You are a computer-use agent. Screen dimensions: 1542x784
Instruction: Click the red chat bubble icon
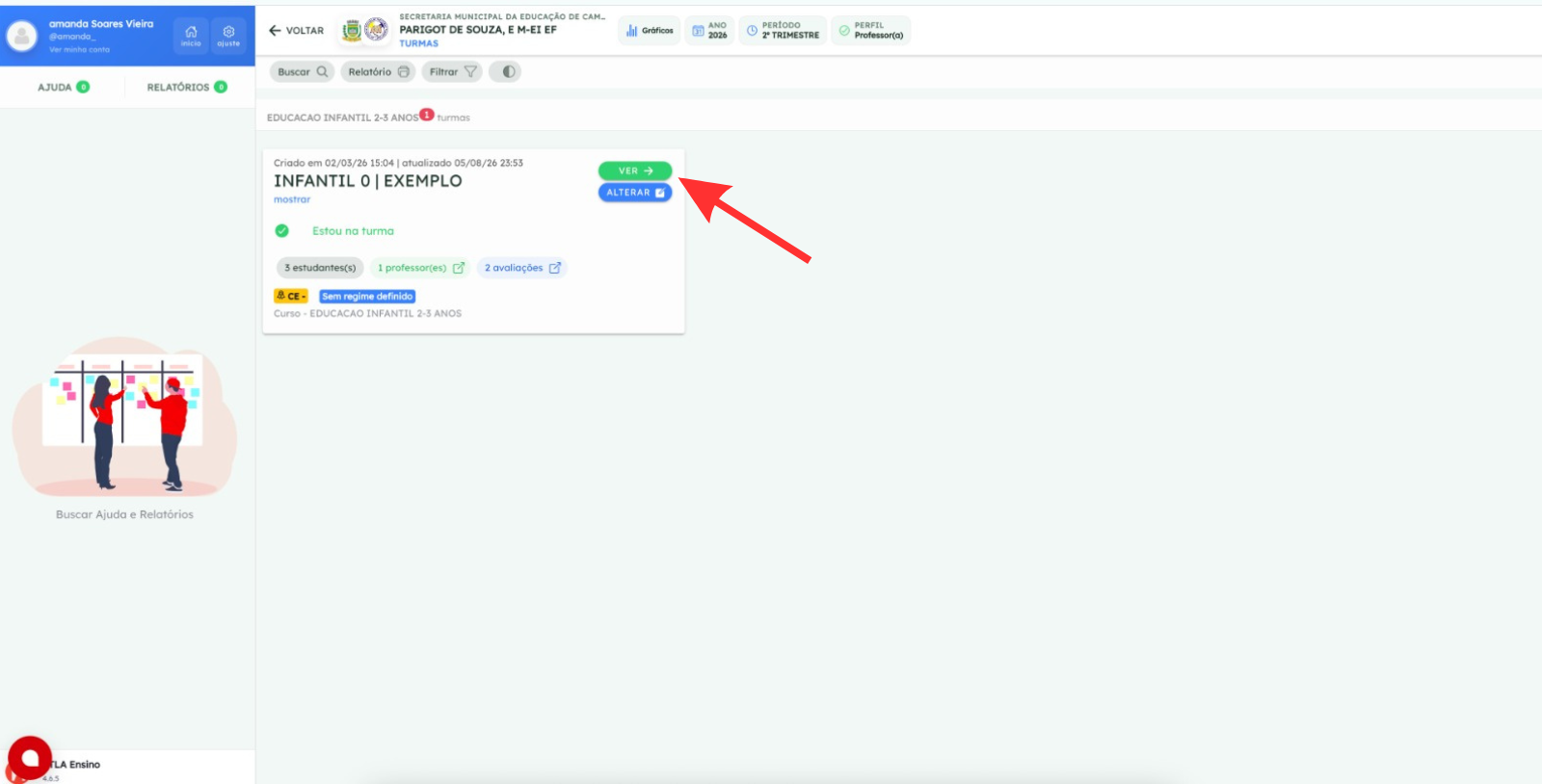pos(30,758)
